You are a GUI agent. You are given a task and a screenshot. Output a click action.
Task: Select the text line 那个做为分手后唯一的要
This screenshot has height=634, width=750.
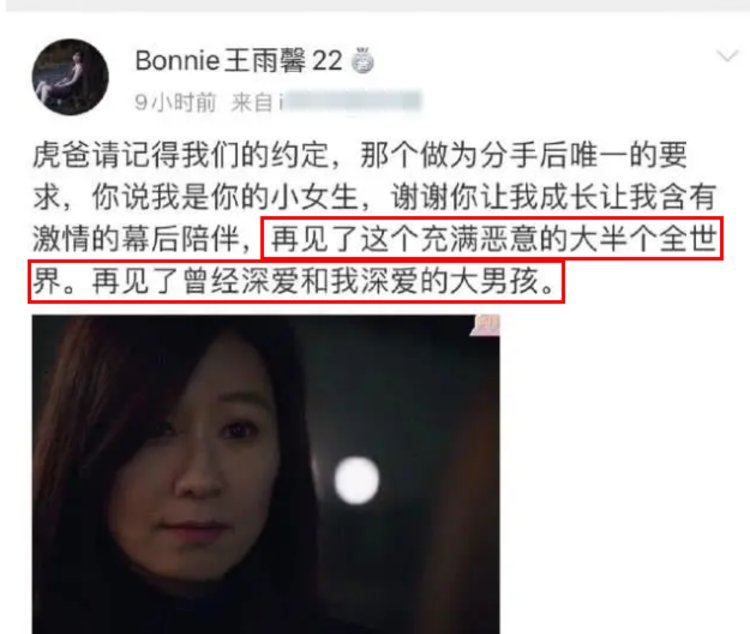524,155
